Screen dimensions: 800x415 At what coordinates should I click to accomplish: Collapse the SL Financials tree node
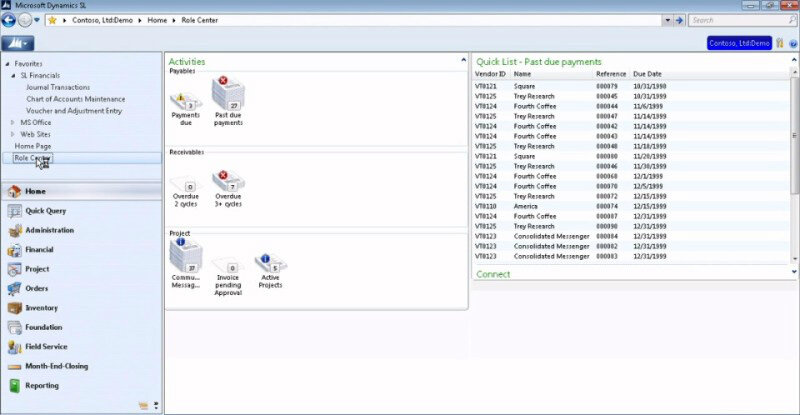click(13, 75)
